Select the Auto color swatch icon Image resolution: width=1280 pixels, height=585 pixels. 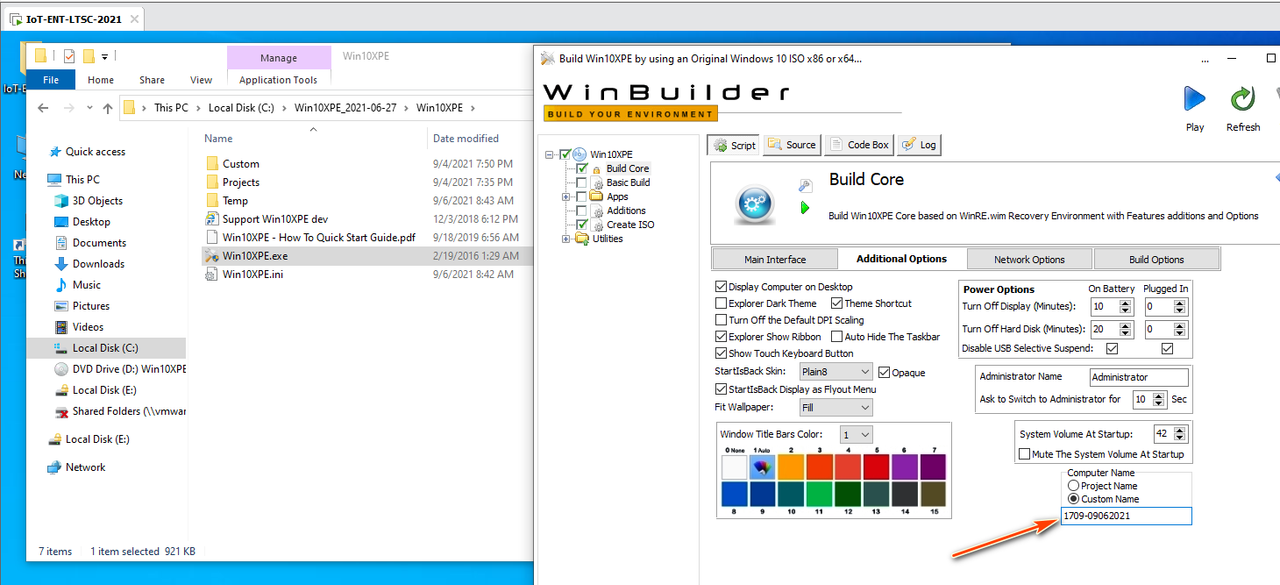tap(763, 466)
